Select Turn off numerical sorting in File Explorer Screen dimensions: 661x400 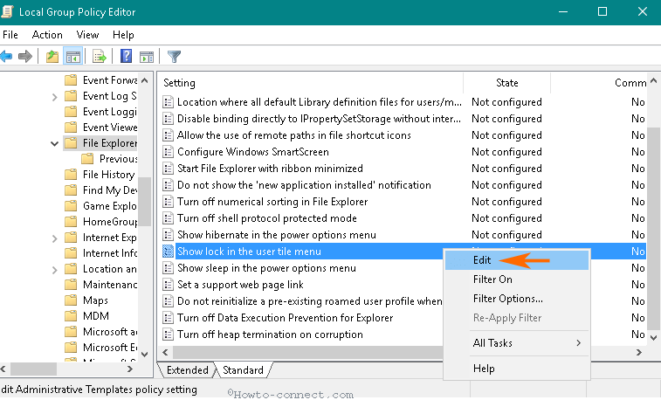pyautogui.click(x=272, y=201)
